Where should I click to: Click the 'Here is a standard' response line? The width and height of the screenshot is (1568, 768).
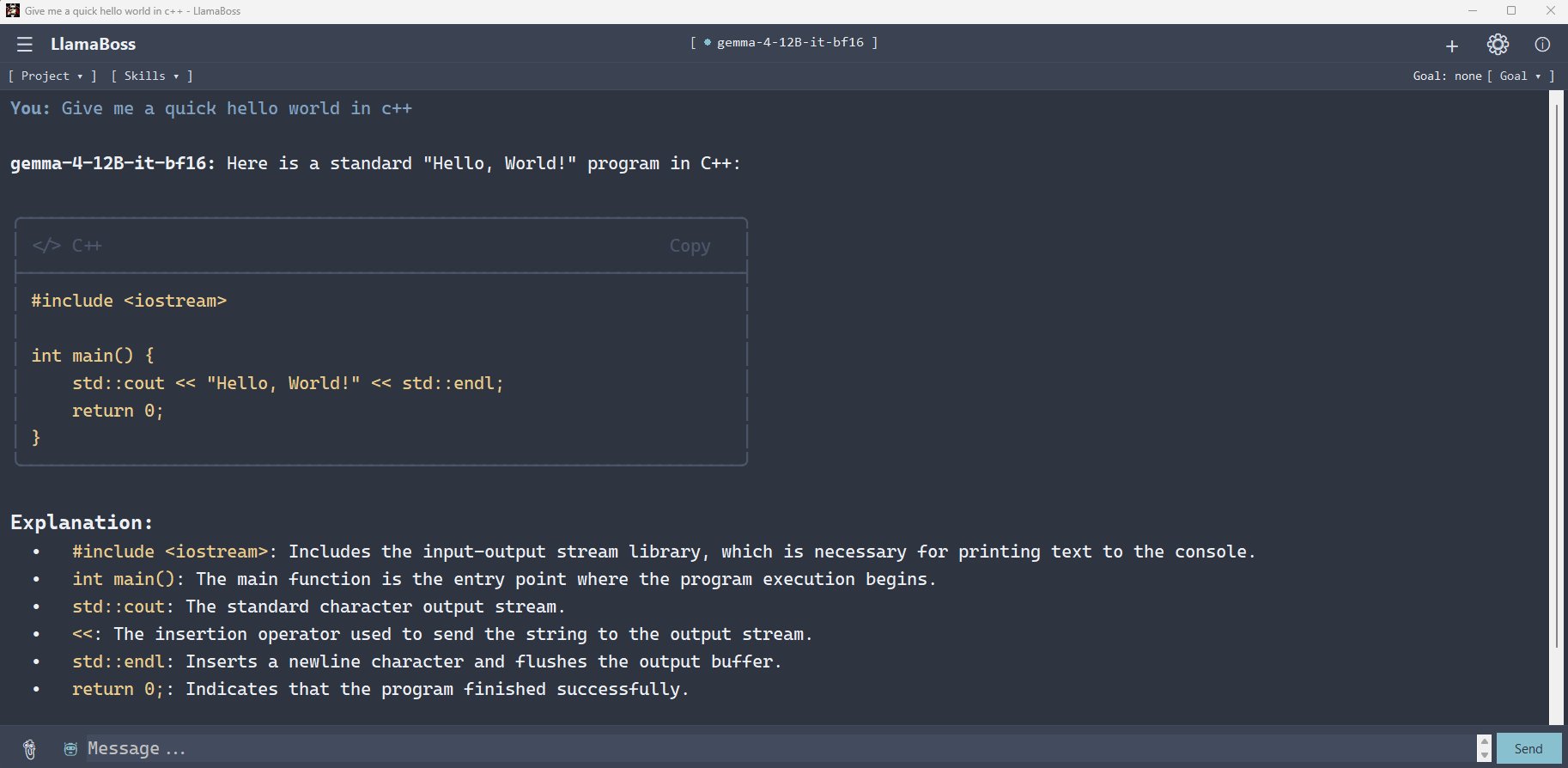[x=375, y=163]
